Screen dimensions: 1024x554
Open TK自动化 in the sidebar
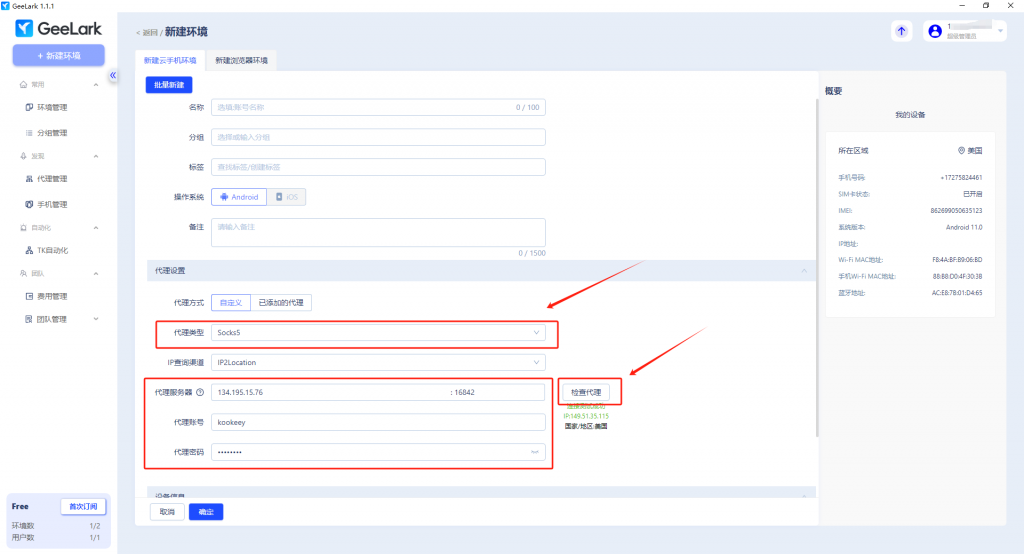click(x=52, y=250)
